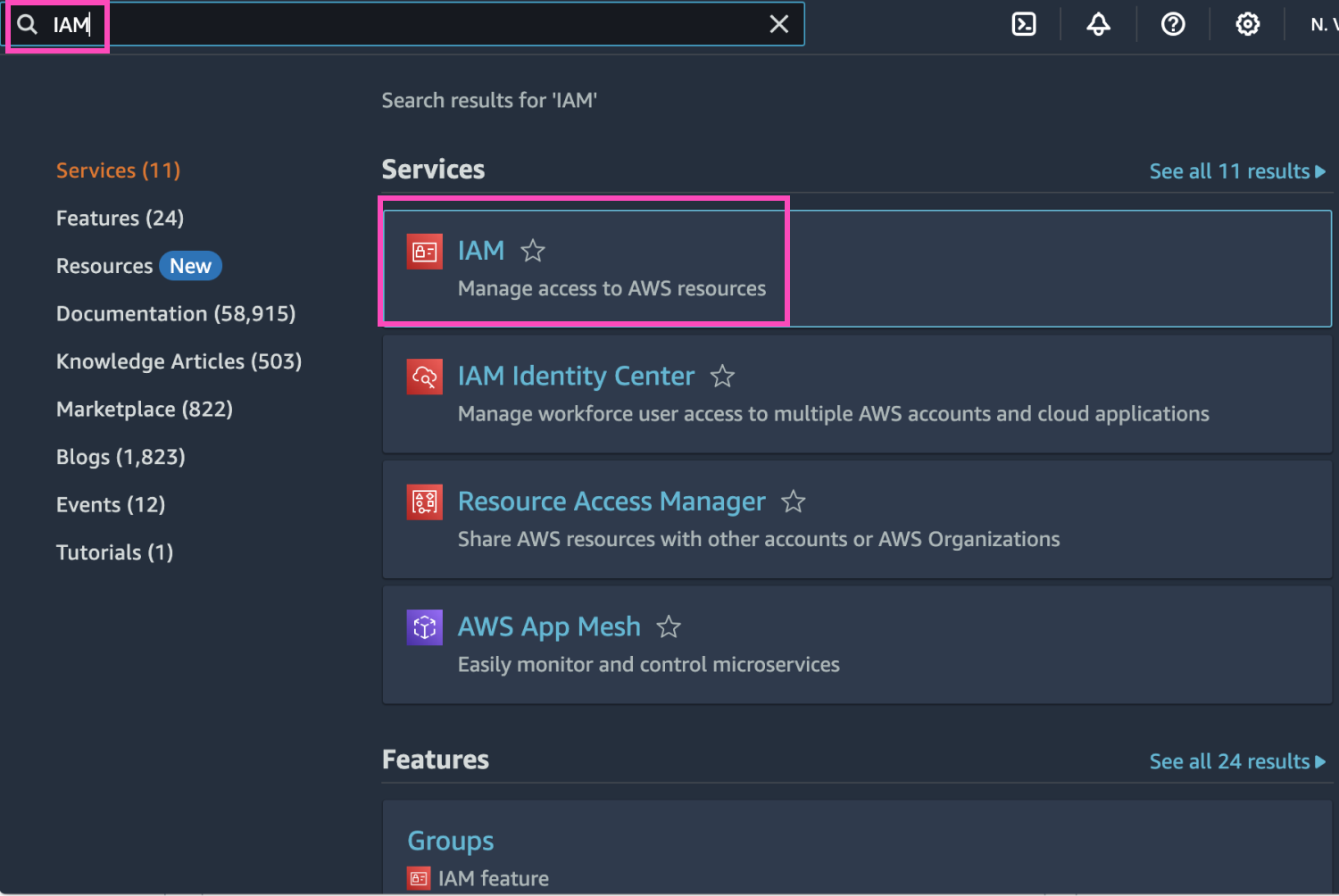Image resolution: width=1339 pixels, height=896 pixels.
Task: Star the IAM Identity Center service
Action: [722, 377]
